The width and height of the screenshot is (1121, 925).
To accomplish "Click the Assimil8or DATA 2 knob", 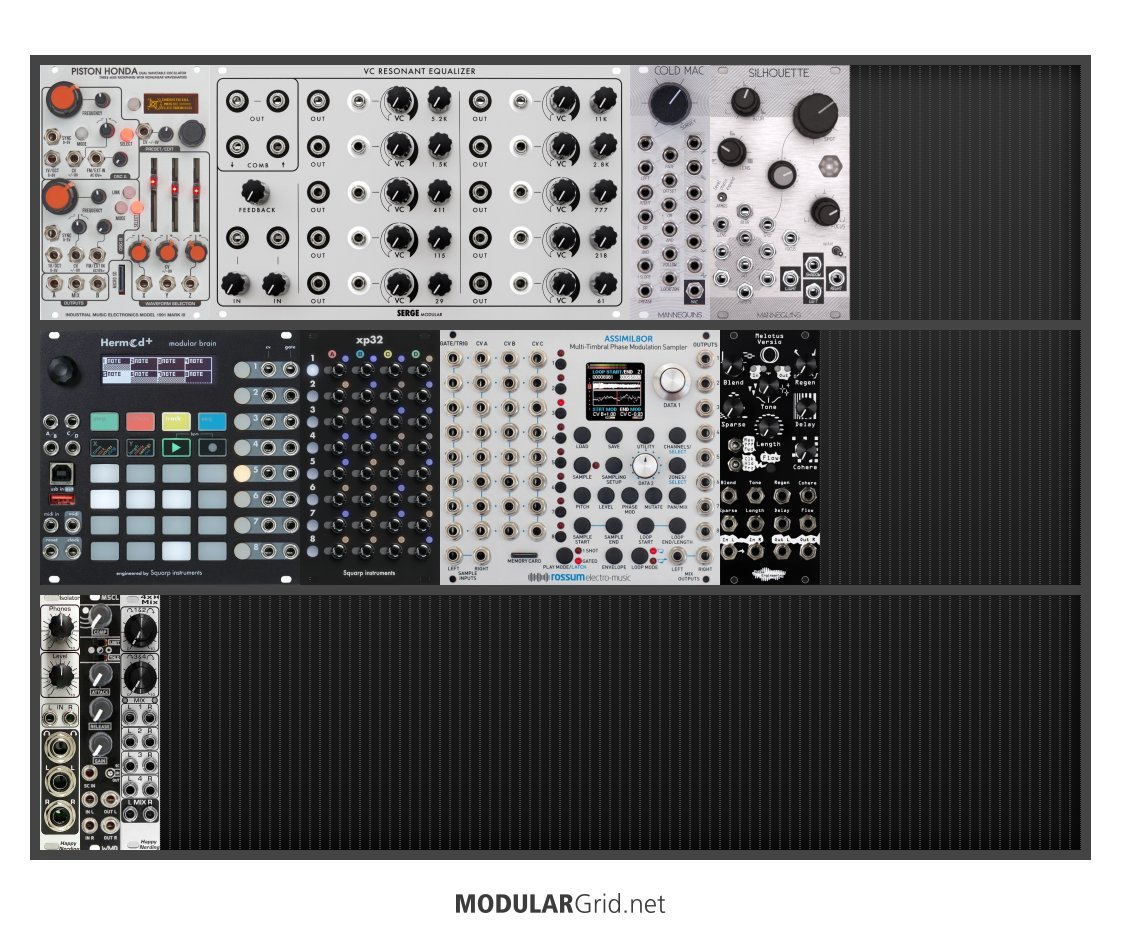I will click(x=645, y=466).
